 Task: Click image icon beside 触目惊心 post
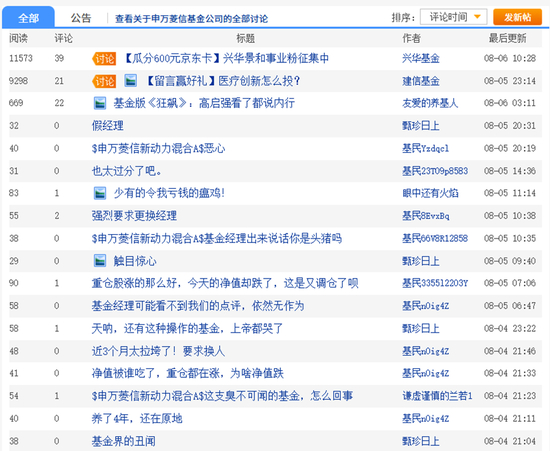(100, 261)
